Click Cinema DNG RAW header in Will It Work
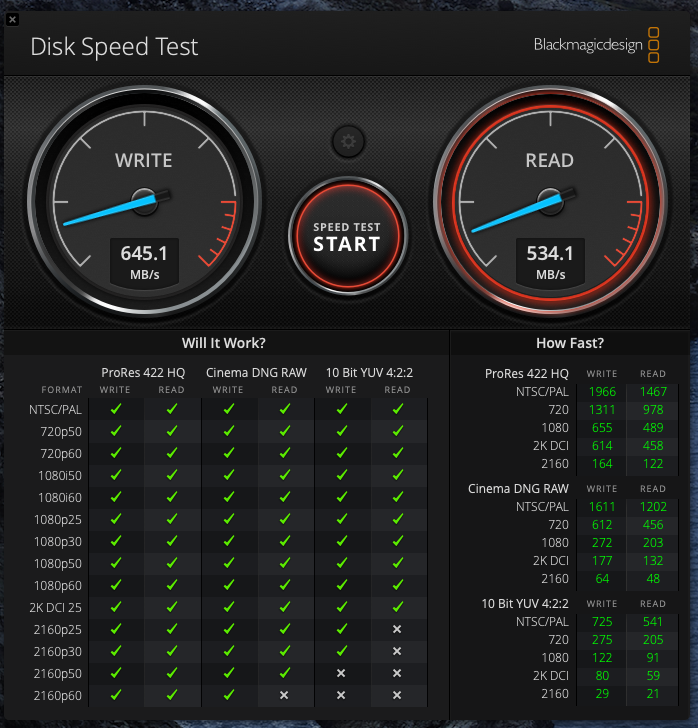This screenshot has width=698, height=728. [256, 372]
